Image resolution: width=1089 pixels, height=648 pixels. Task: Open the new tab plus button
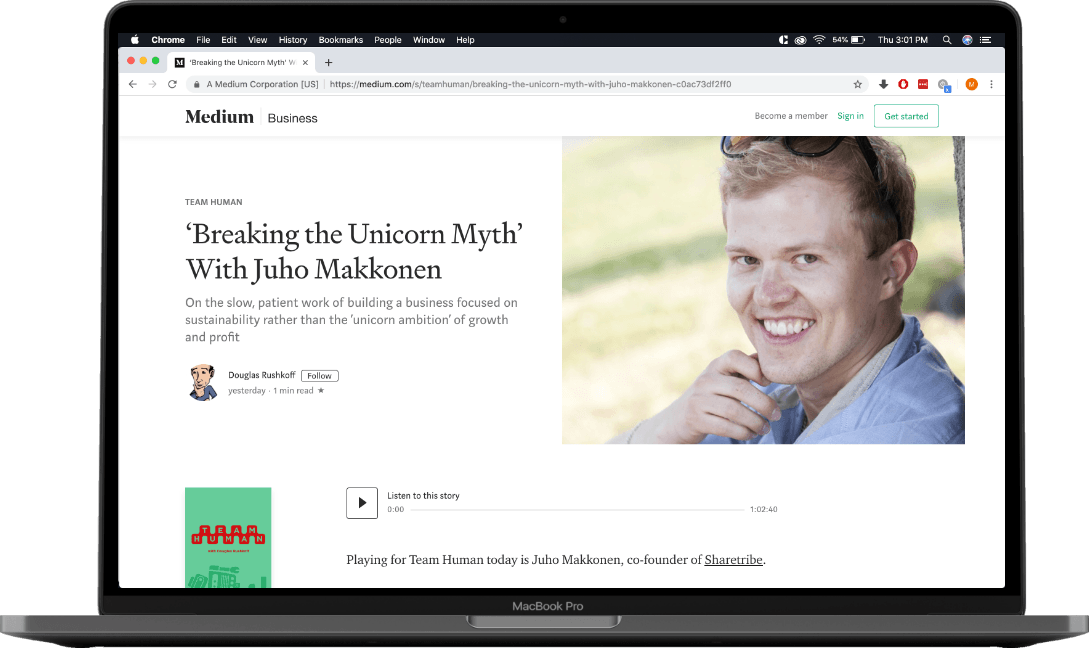328,62
